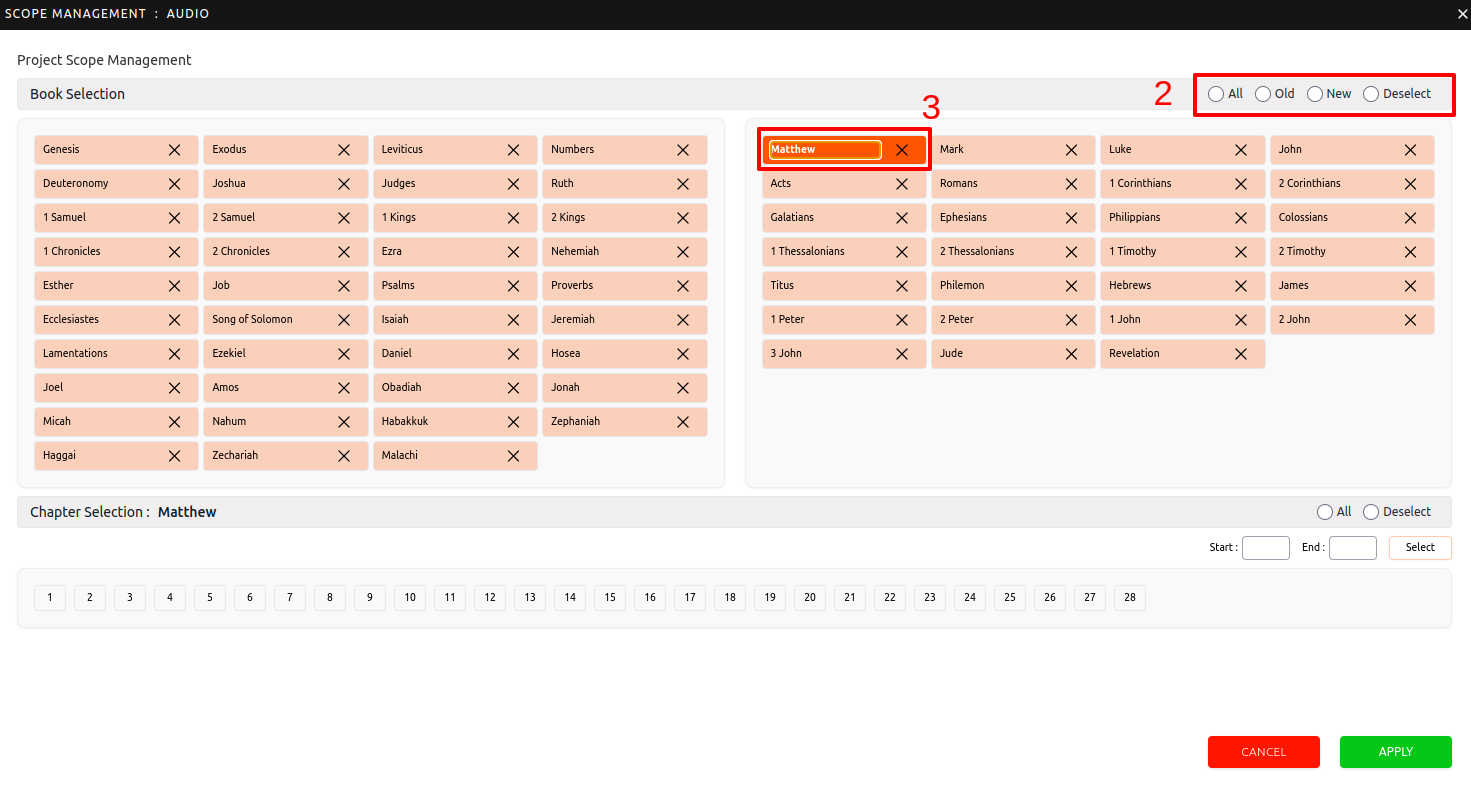The image size is (1471, 796).
Task: Remove Malachi with its X icon
Action: click(513, 456)
